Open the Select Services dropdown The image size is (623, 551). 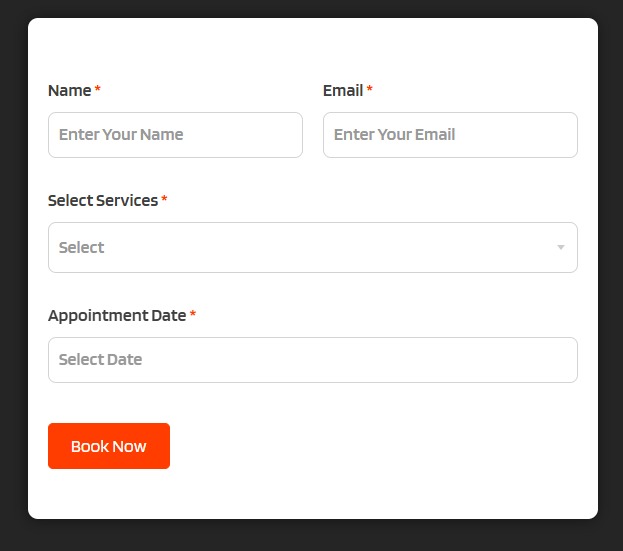coord(312,247)
